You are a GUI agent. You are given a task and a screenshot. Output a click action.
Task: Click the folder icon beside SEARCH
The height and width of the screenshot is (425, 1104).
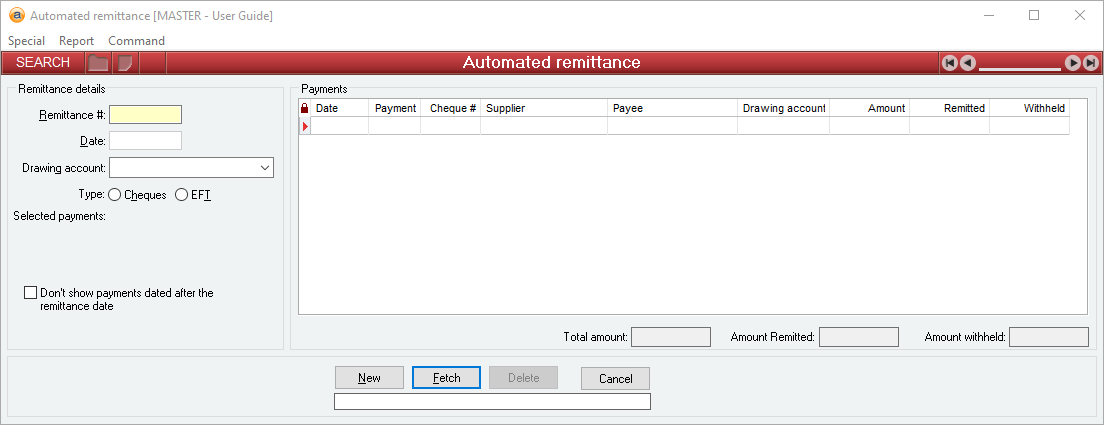(98, 63)
